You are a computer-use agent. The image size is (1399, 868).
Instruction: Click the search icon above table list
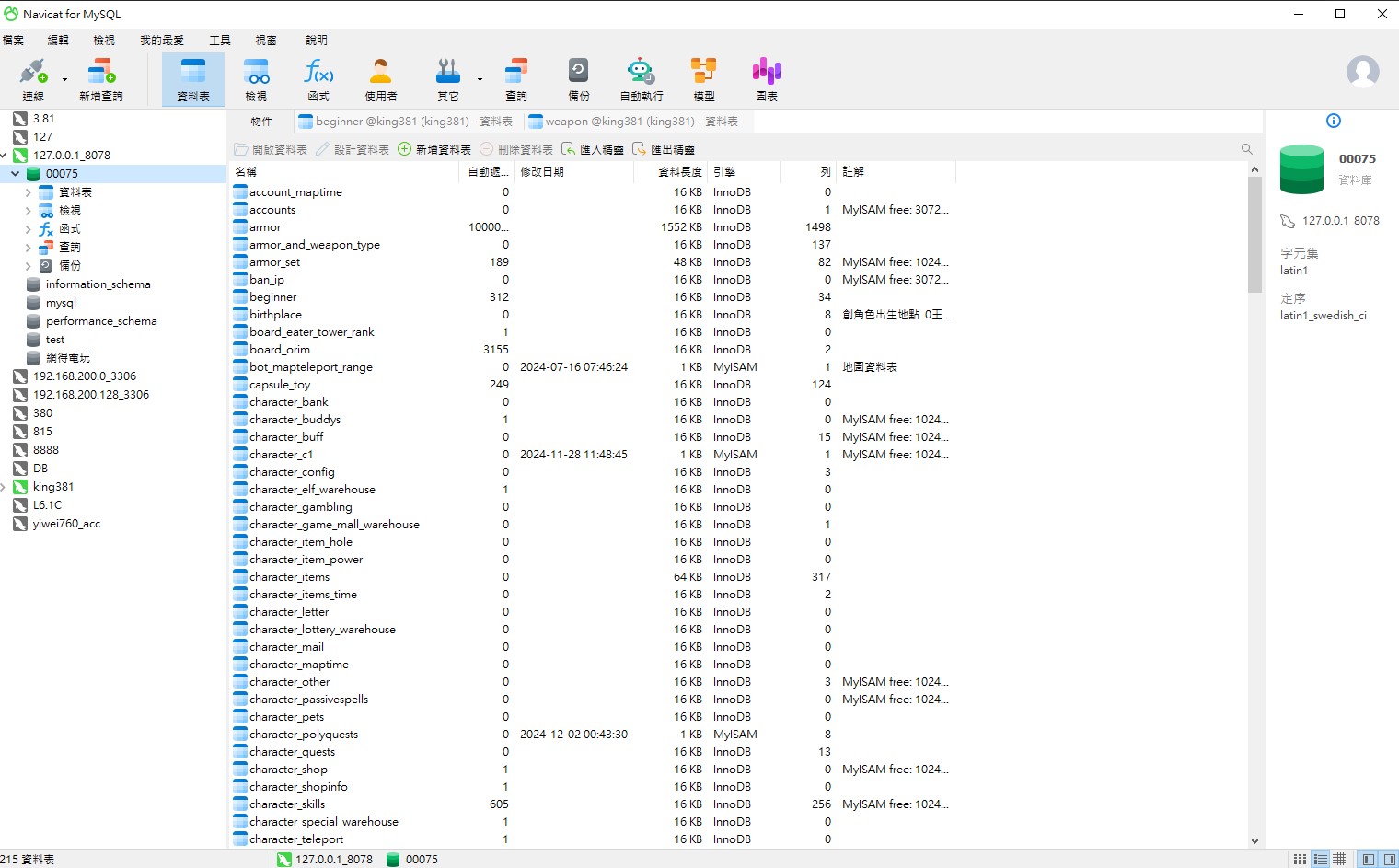[x=1247, y=149]
